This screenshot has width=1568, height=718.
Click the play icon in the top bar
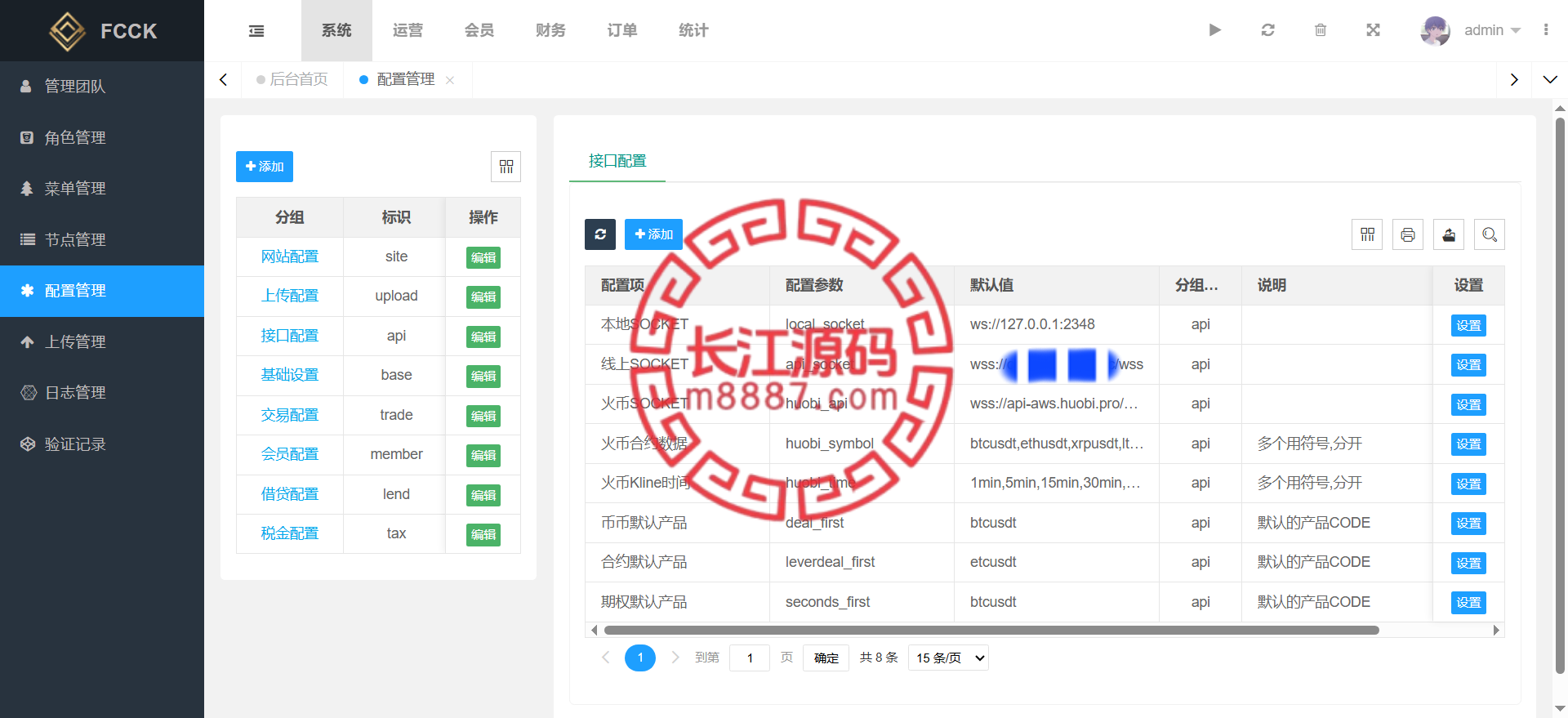(x=1215, y=30)
